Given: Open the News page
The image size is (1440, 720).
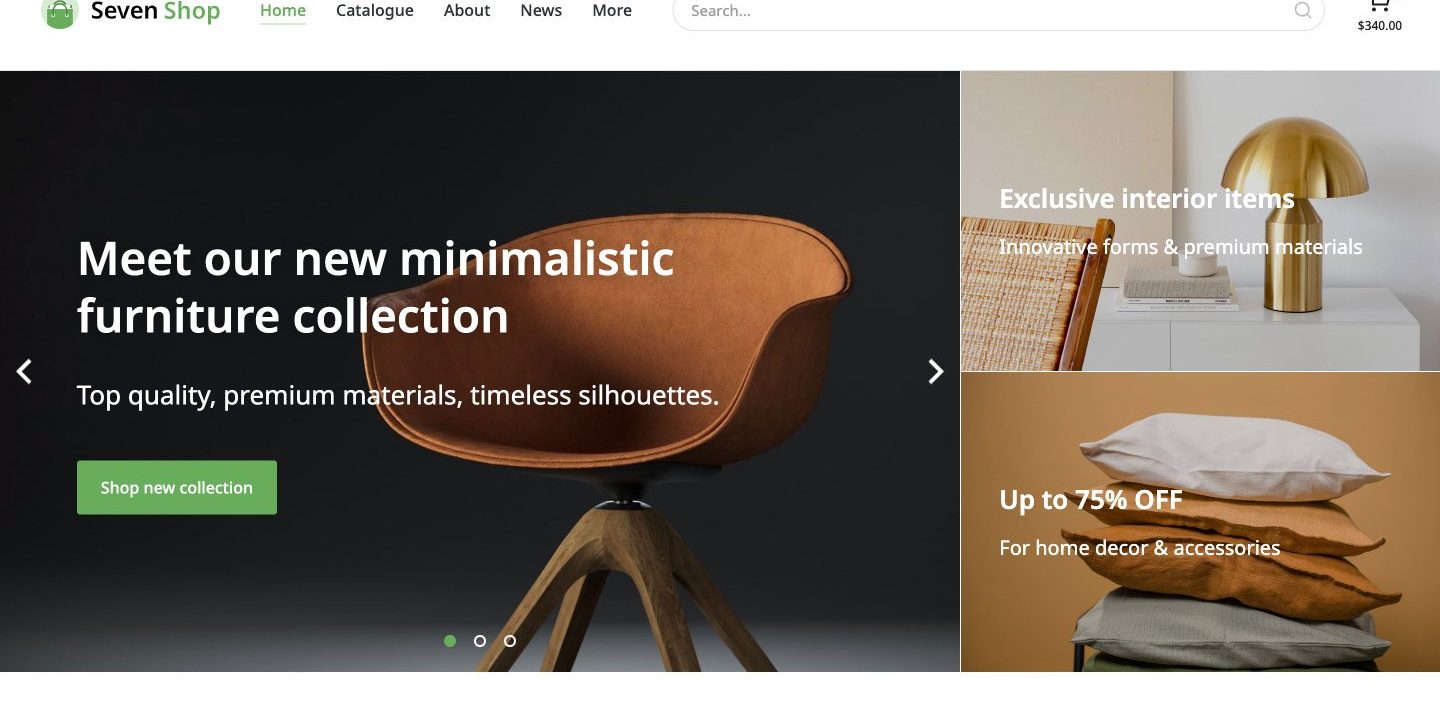Looking at the screenshot, I should 541,11.
